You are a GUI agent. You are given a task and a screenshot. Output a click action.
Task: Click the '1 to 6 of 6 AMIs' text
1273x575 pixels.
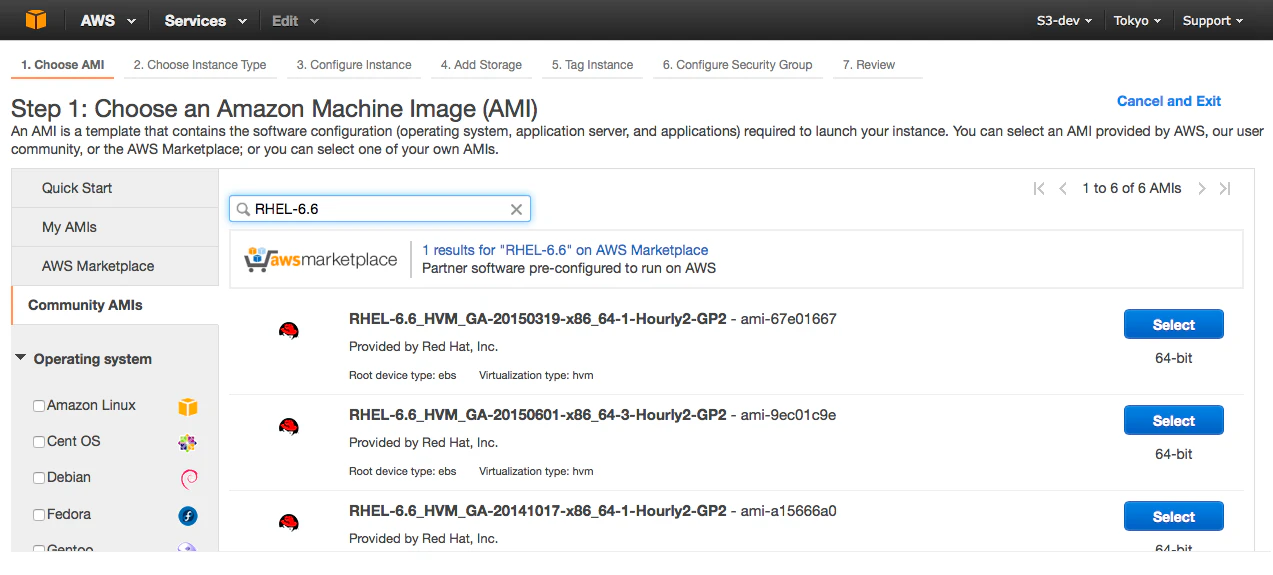click(1131, 188)
